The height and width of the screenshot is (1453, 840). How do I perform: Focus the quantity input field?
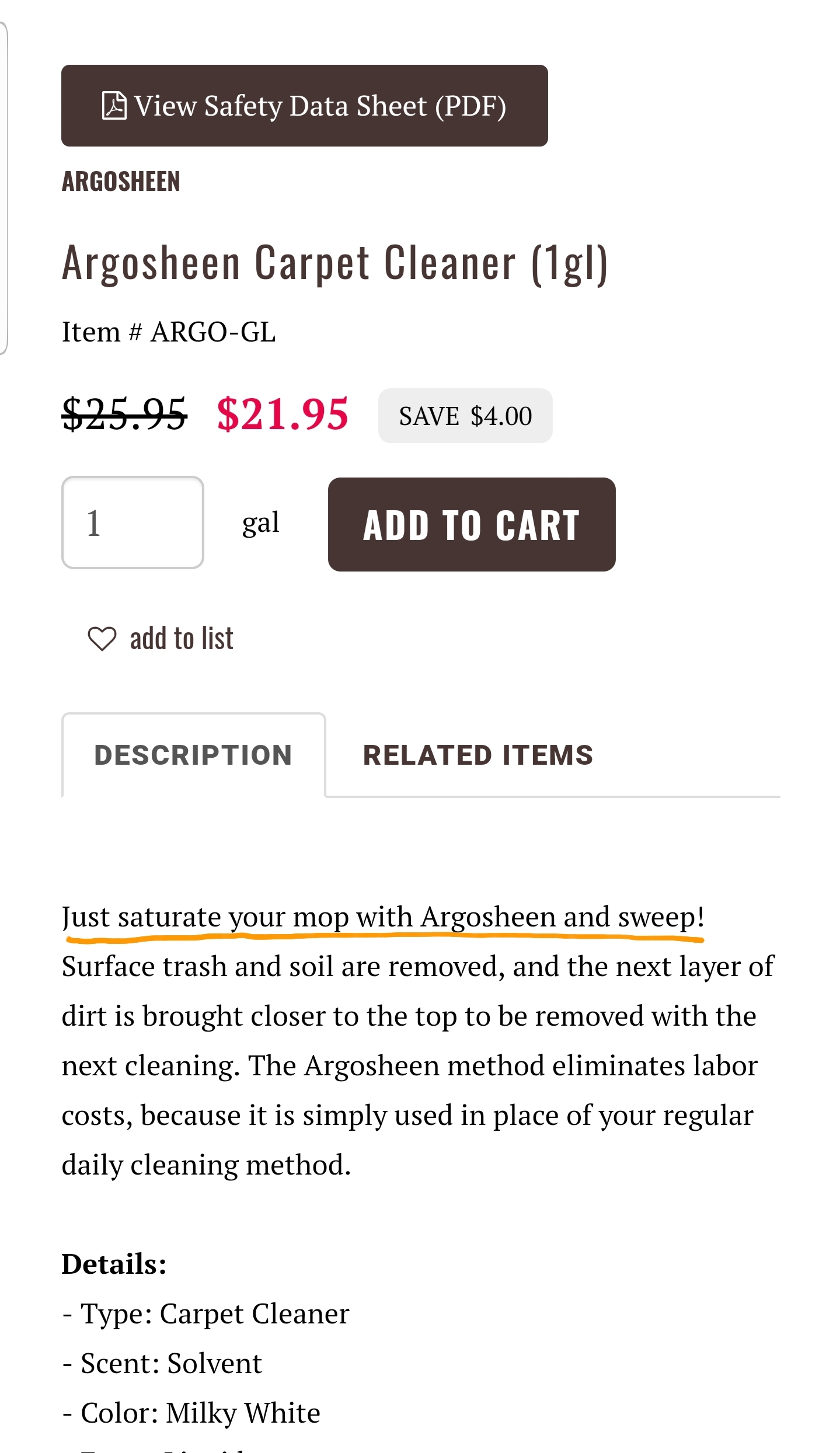(133, 522)
